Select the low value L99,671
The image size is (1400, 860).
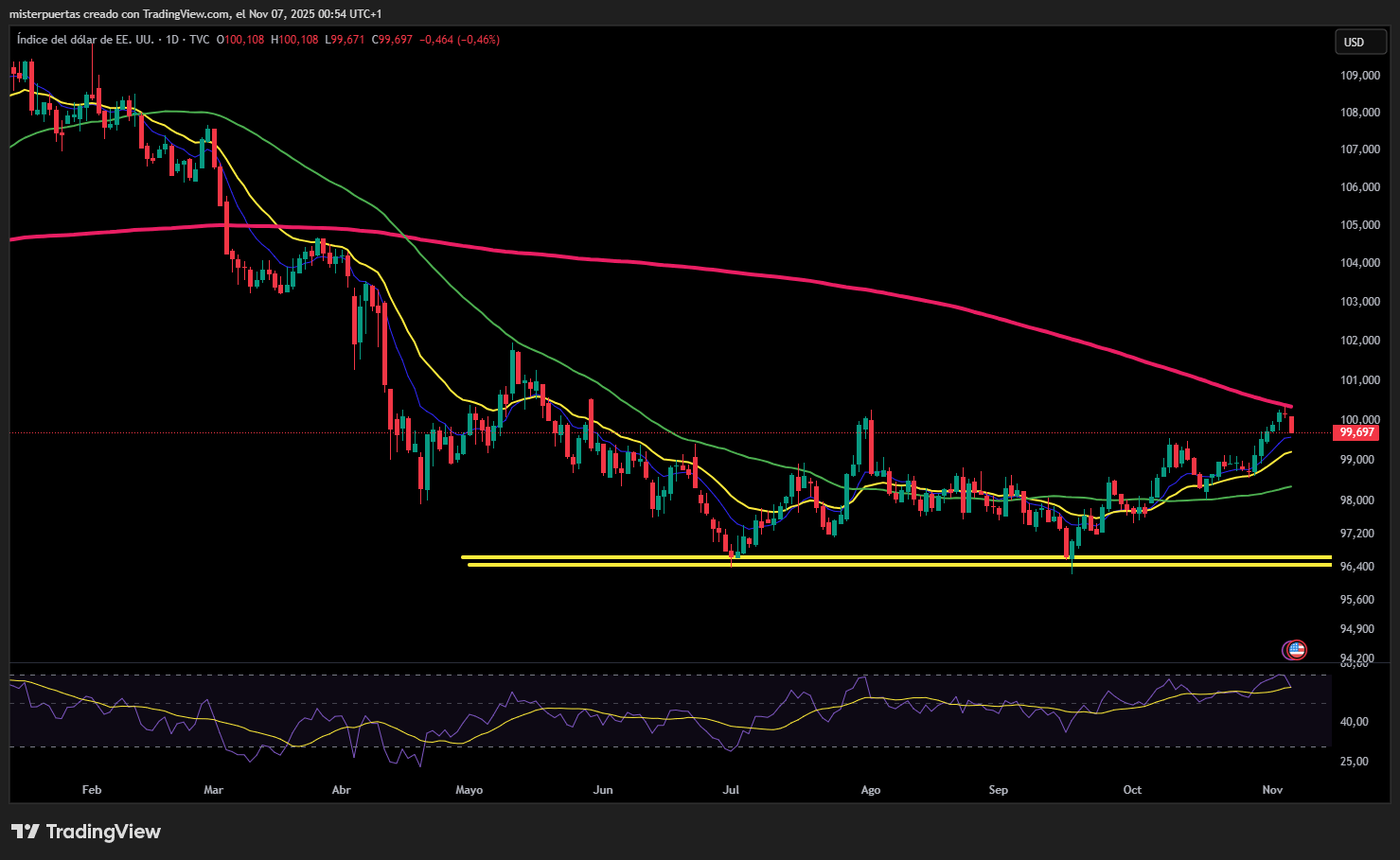pyautogui.click(x=345, y=40)
